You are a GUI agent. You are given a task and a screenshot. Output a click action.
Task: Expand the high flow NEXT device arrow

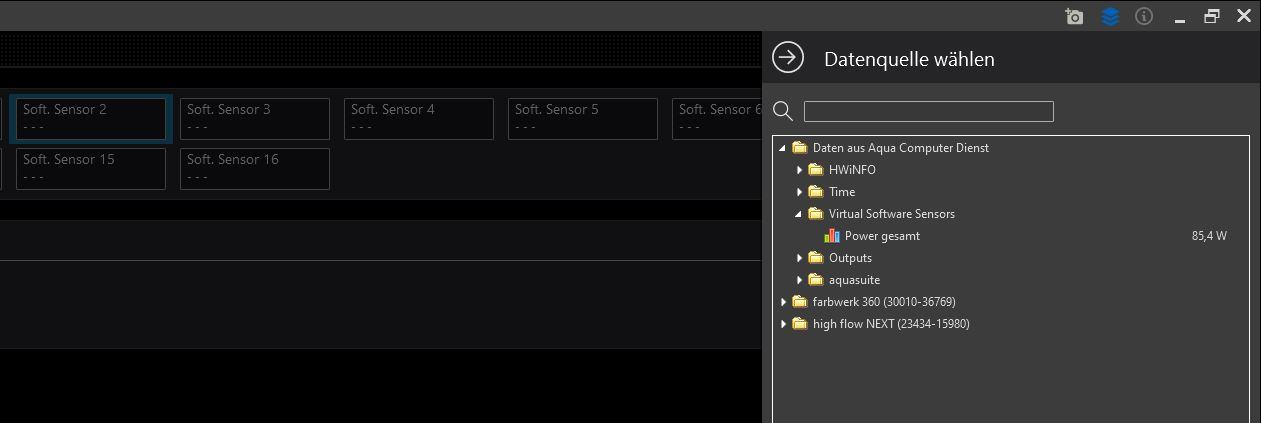point(783,324)
